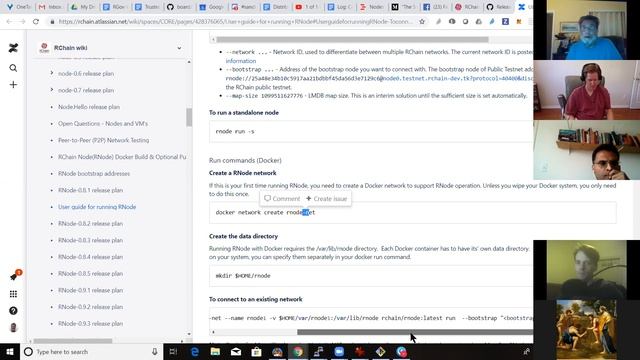
Task: Open Windows Start menu
Action: [10, 352]
